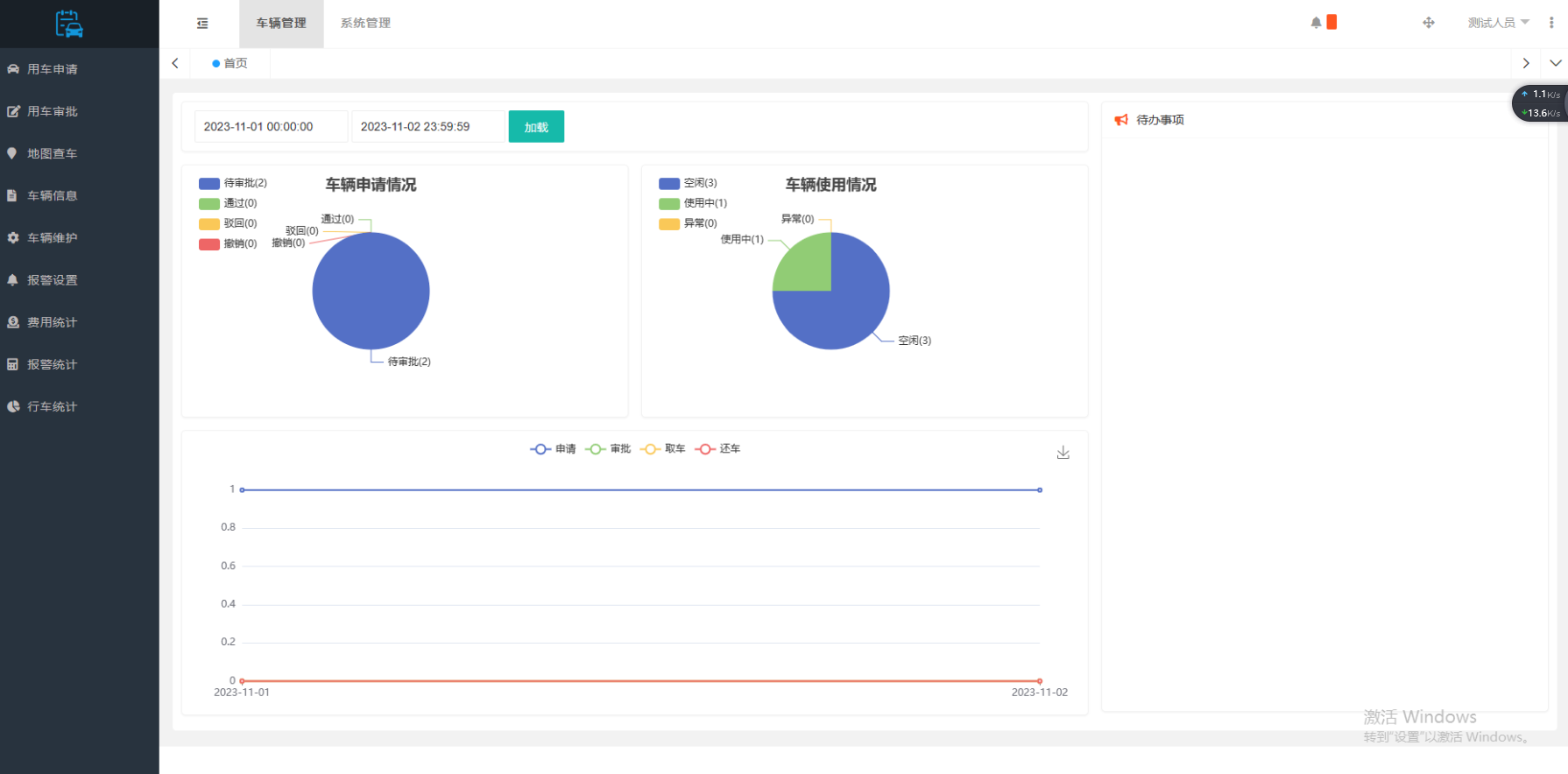Click the megaphone icon in 待办事项

[1121, 120]
